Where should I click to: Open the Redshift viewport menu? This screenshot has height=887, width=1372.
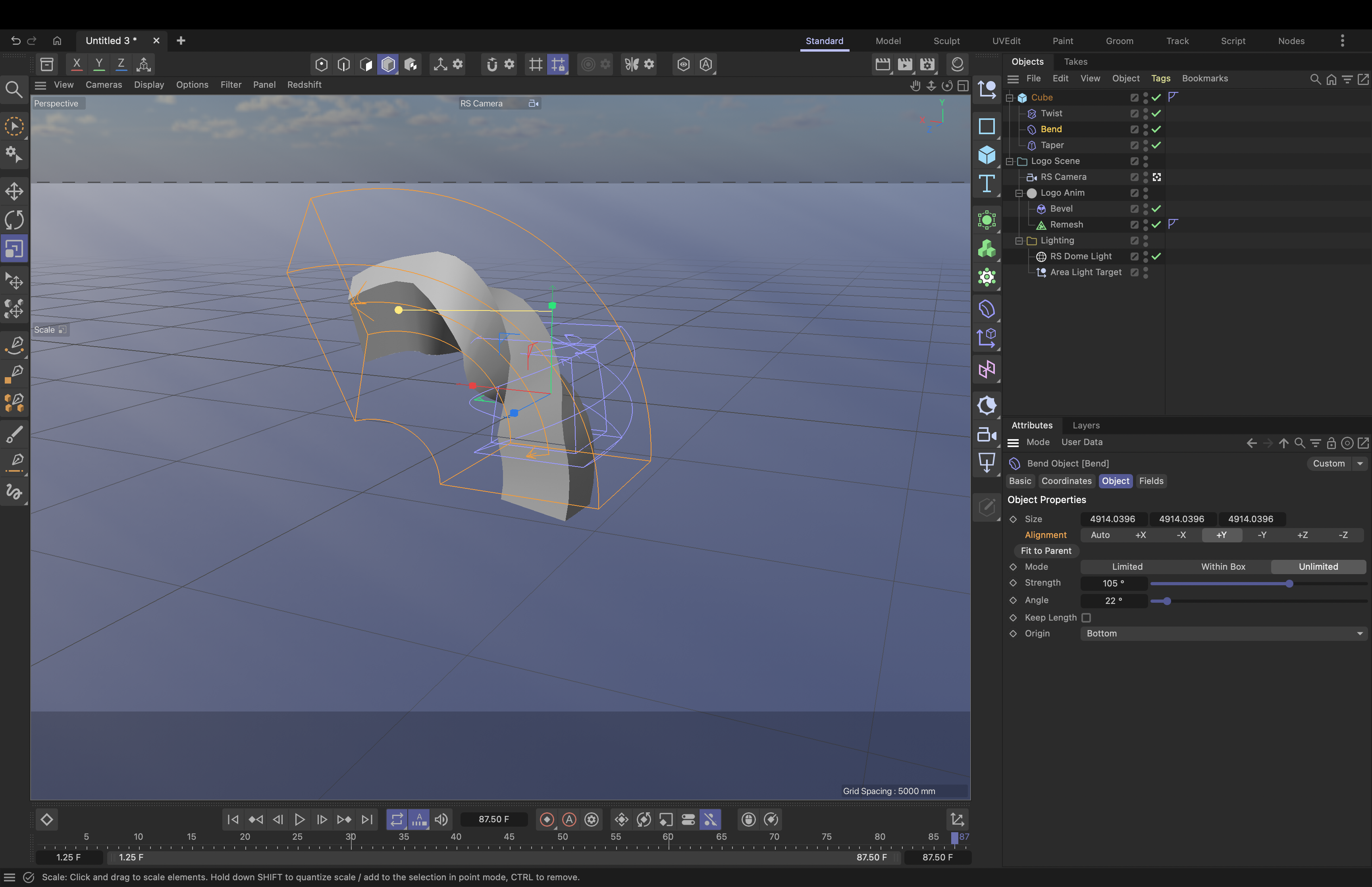pos(304,85)
